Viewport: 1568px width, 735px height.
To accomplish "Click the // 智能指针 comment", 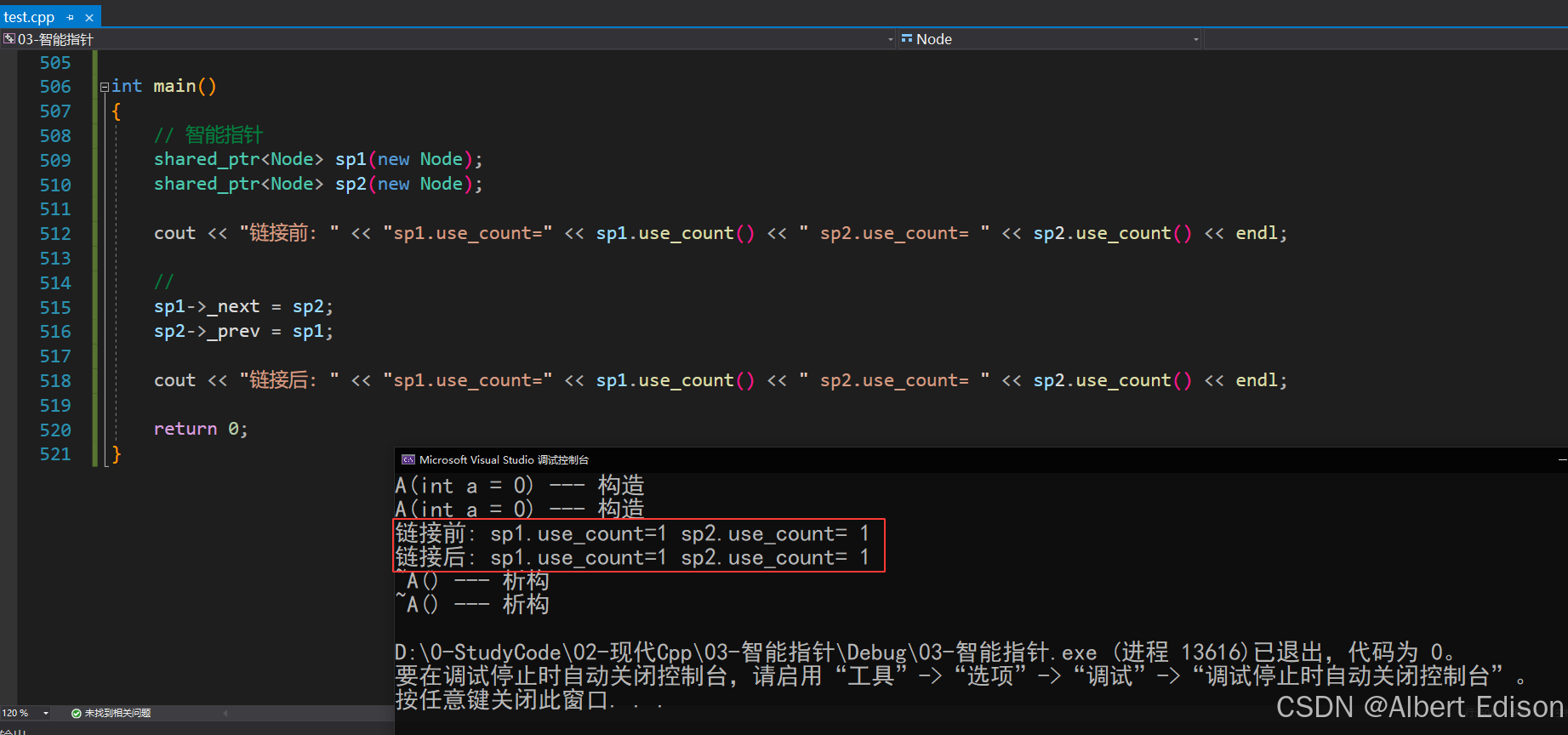I will pyautogui.click(x=208, y=134).
